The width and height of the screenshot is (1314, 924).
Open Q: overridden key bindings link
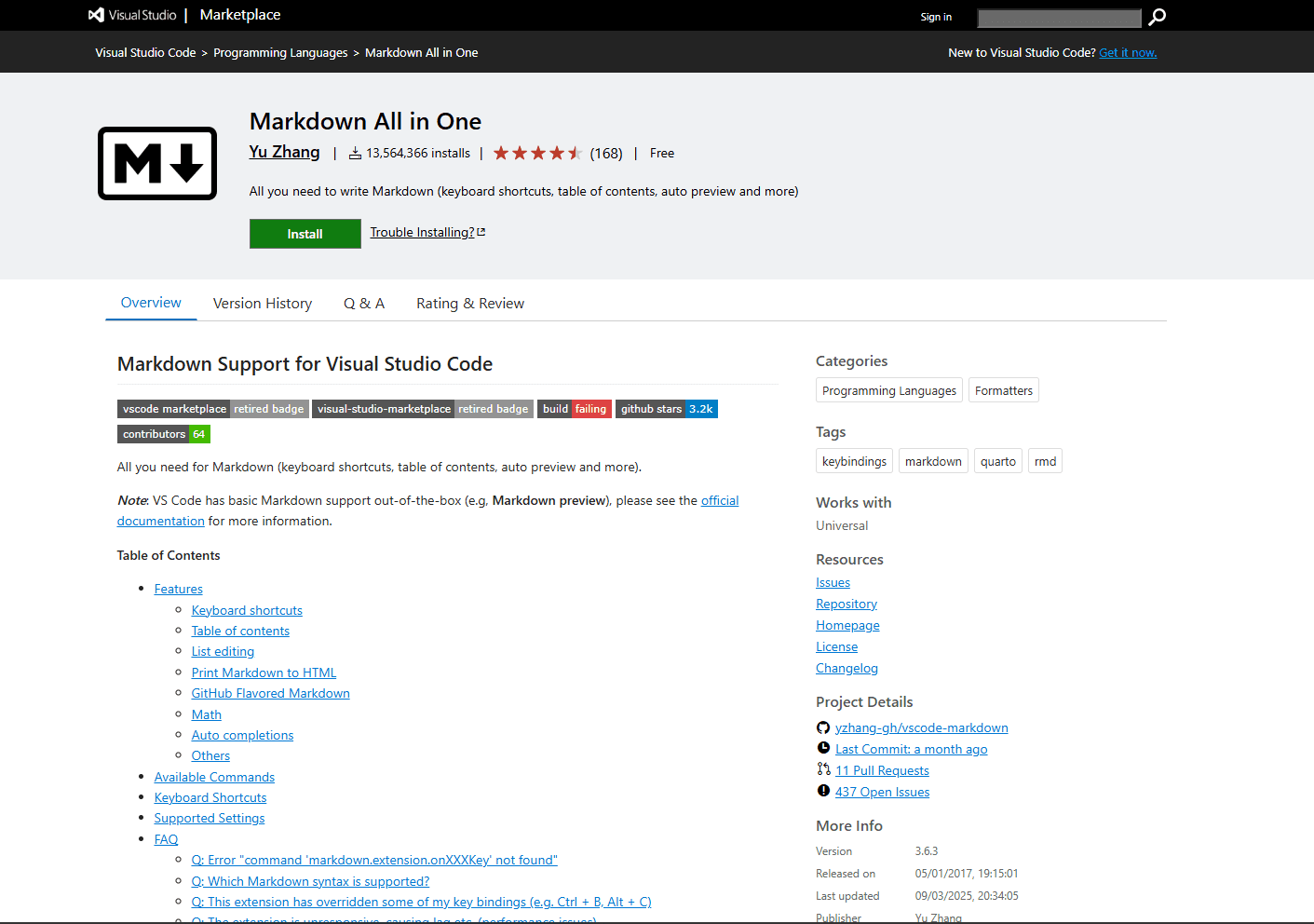tap(421, 902)
